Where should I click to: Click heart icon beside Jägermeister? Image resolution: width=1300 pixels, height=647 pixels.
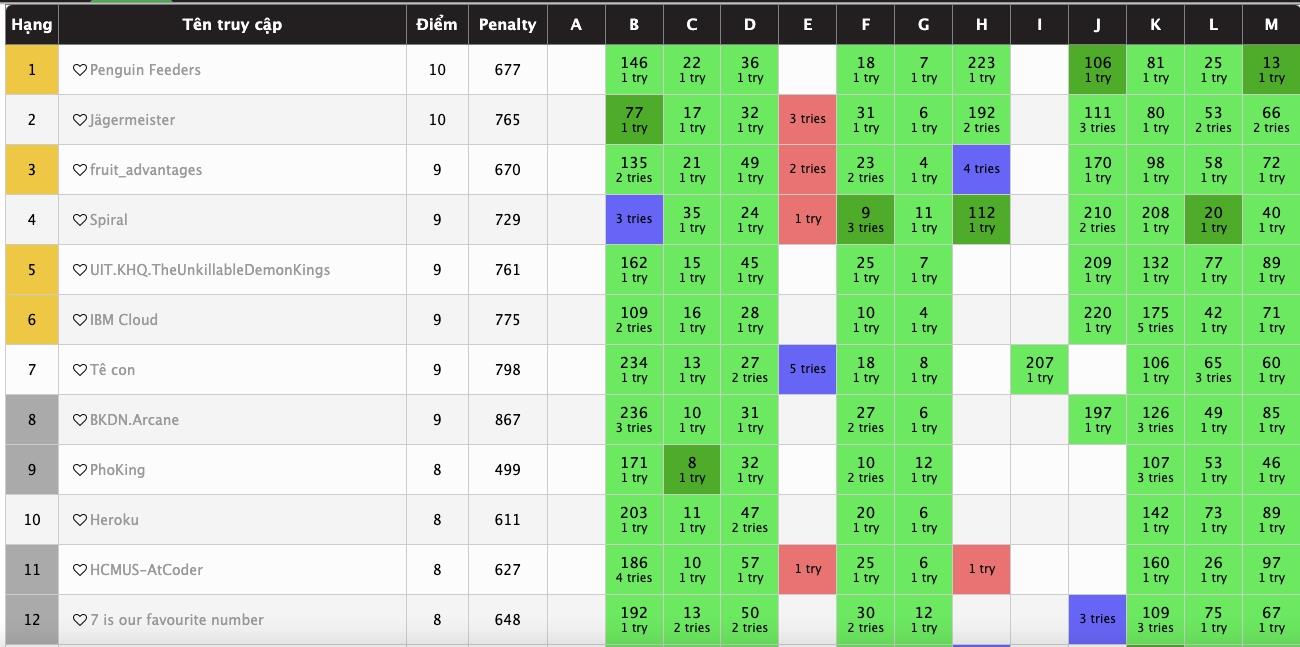(80, 120)
